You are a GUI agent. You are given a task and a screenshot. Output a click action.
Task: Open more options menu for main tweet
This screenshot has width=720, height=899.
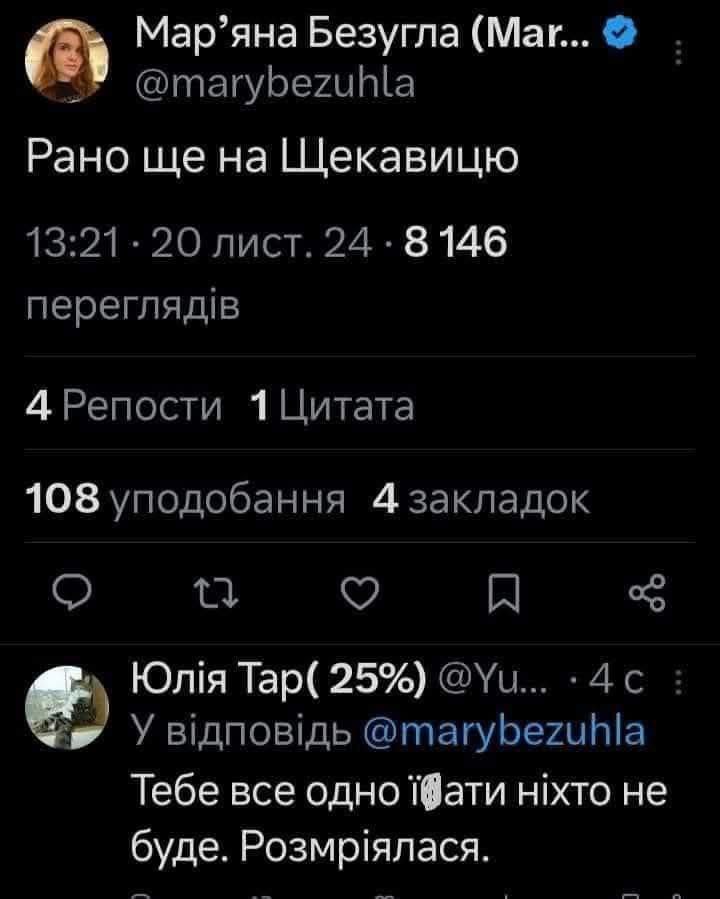pos(679,53)
